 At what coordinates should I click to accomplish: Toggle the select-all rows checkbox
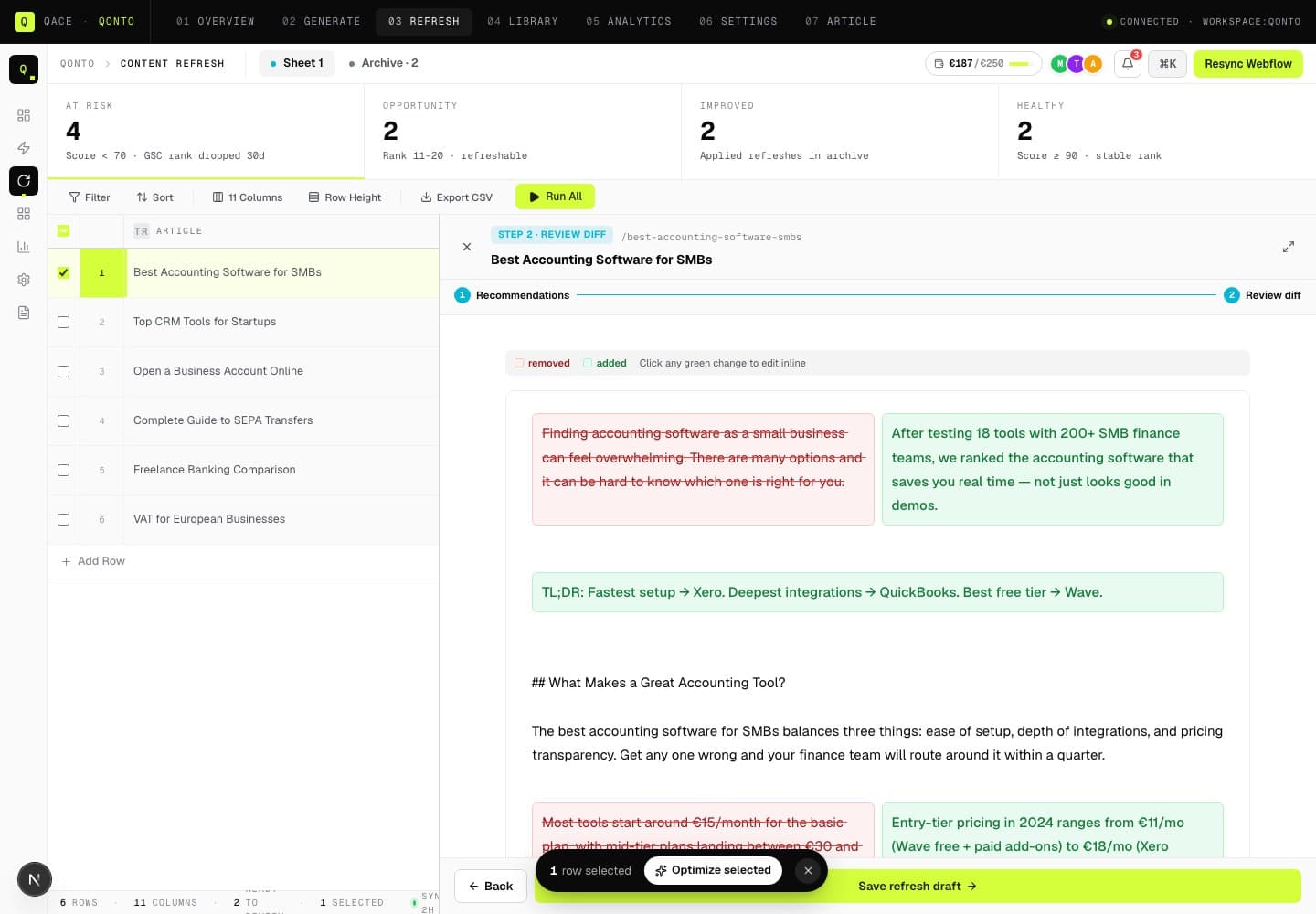(63, 231)
